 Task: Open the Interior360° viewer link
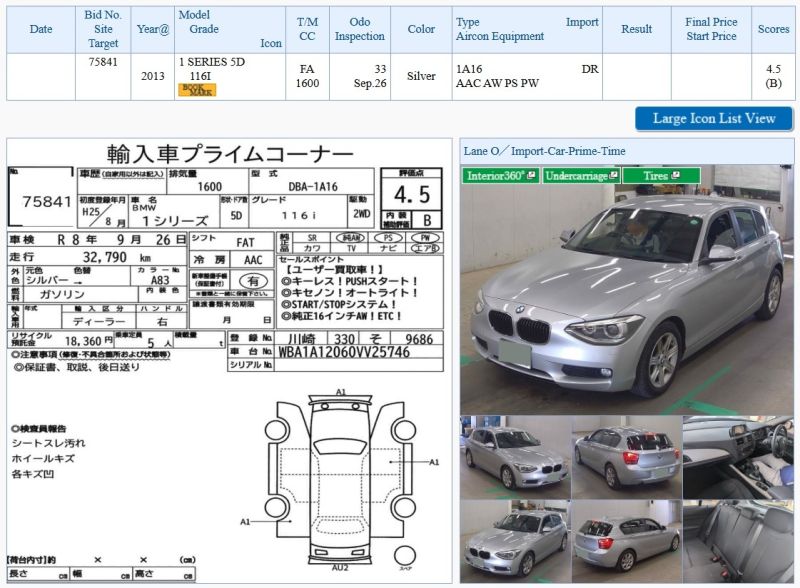500,176
